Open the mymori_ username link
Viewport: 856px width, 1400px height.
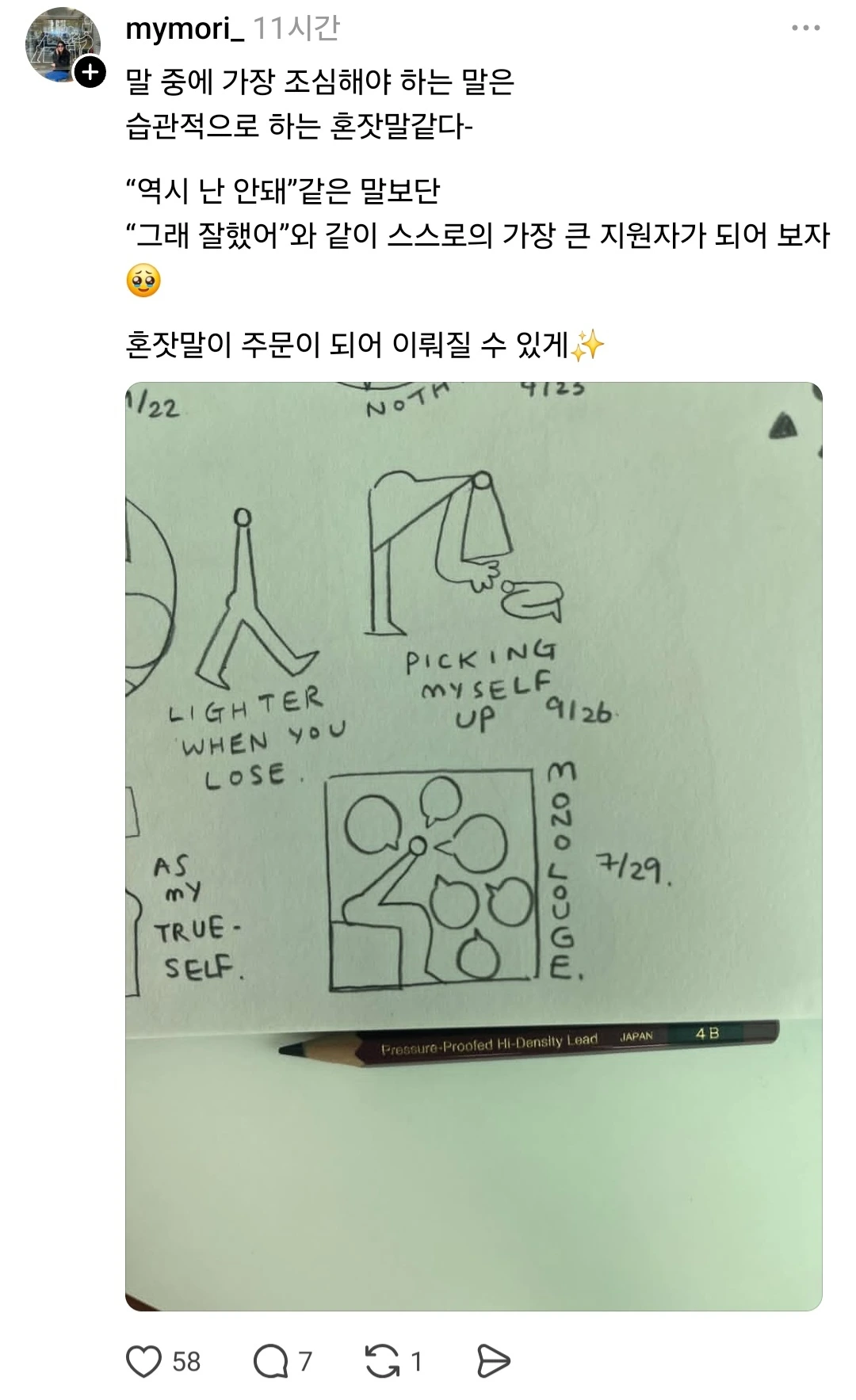tap(185, 29)
